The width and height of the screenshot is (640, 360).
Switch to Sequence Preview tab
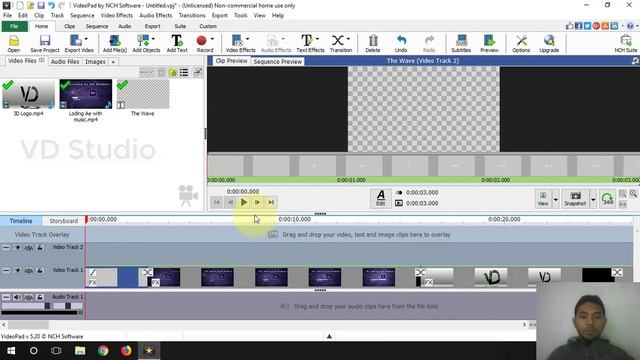click(278, 62)
